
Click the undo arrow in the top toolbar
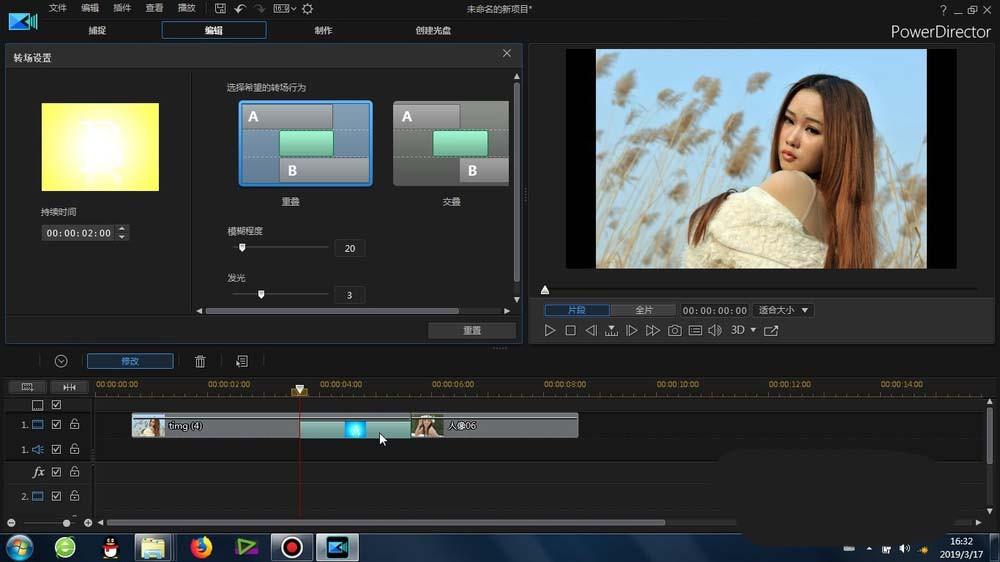[x=240, y=9]
